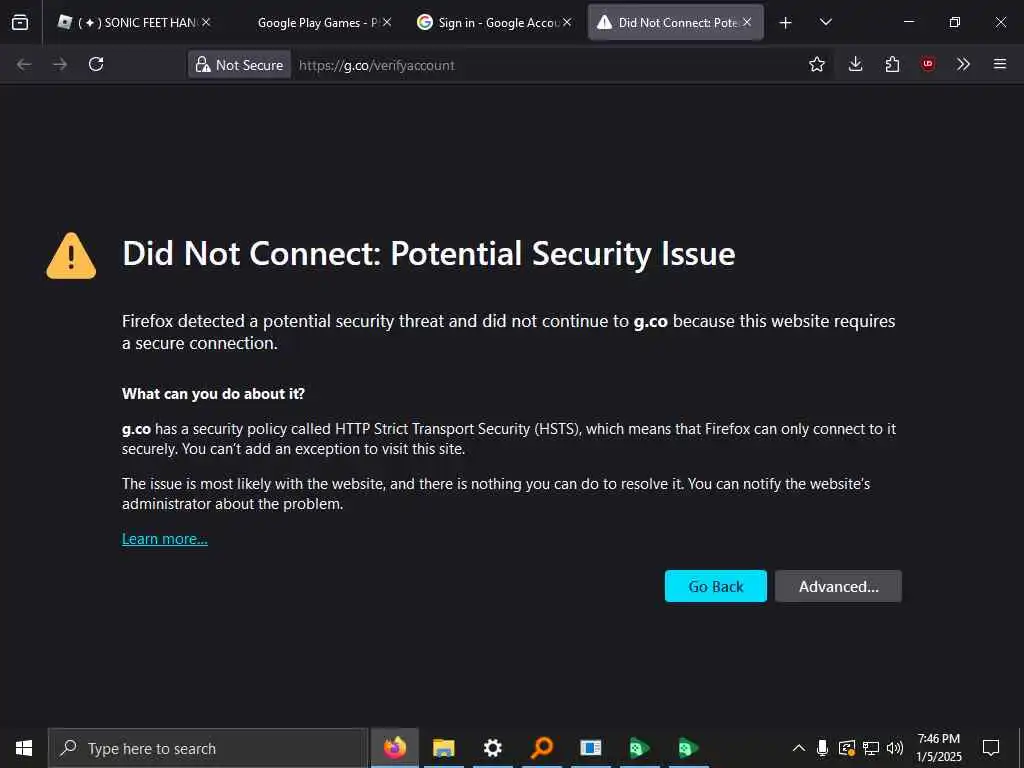Open the Firefox Downloads panel
The height and width of the screenshot is (768, 1024).
click(x=855, y=64)
